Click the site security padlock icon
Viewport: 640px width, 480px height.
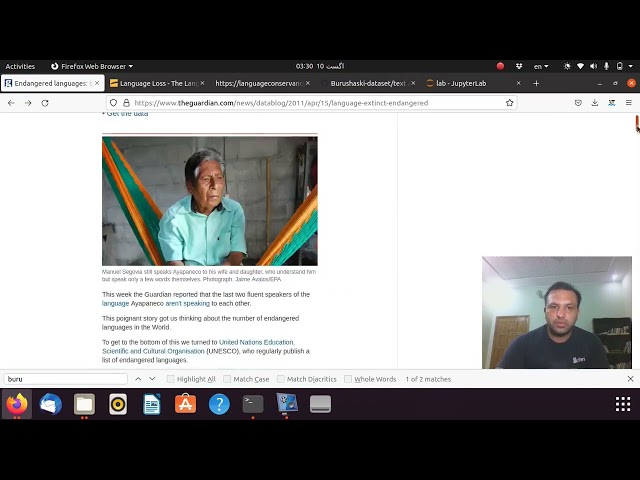[127, 103]
